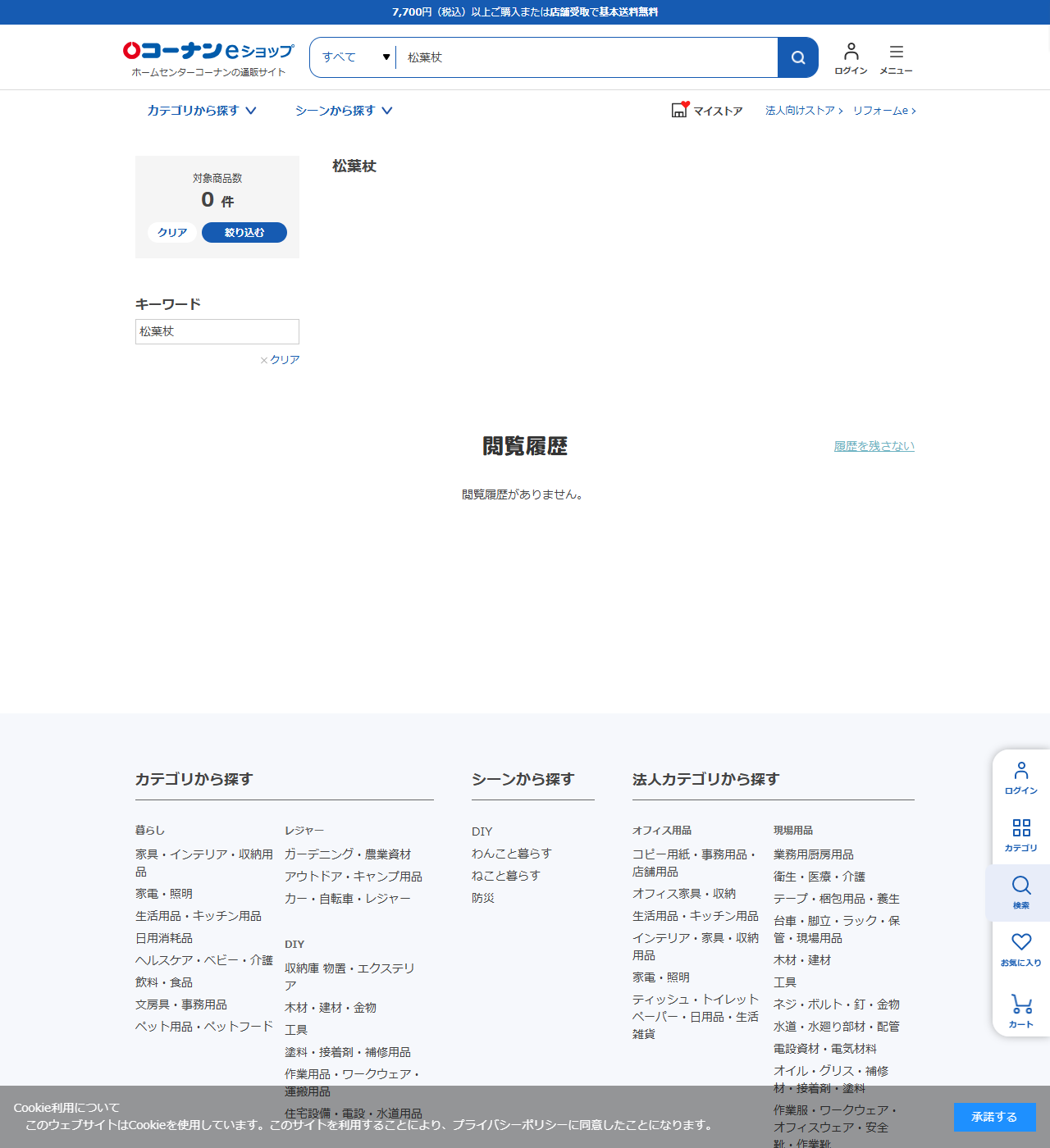The image size is (1050, 1148).
Task: Open アウトドア・キャンプ用品 link
Action: (354, 877)
